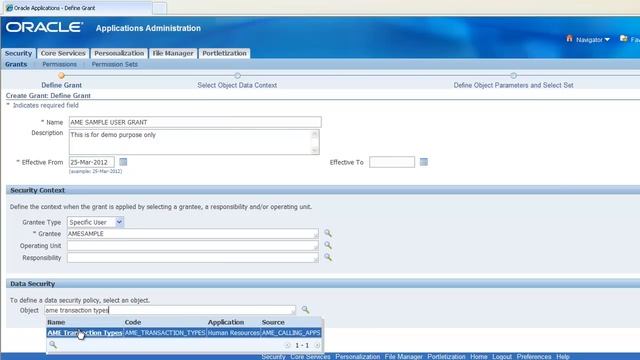Search Responsibility with magnifier icon

click(x=328, y=257)
